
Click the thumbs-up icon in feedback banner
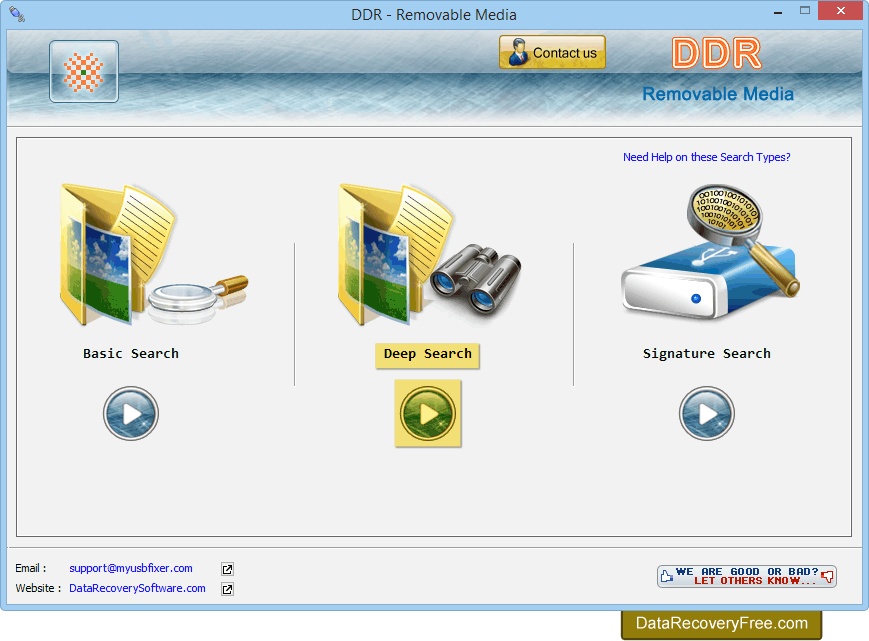coord(667,576)
